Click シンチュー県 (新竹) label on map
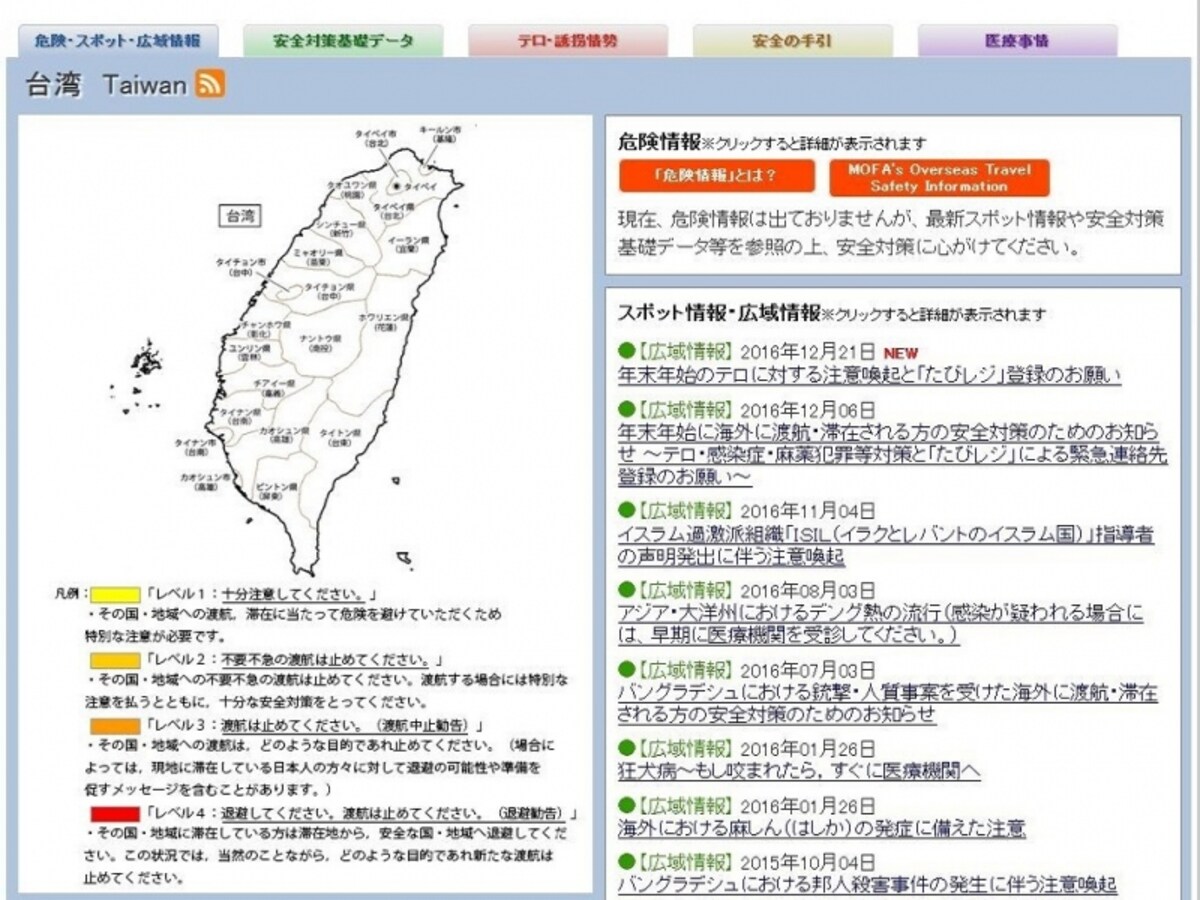The height and width of the screenshot is (900, 1200). coord(341,229)
